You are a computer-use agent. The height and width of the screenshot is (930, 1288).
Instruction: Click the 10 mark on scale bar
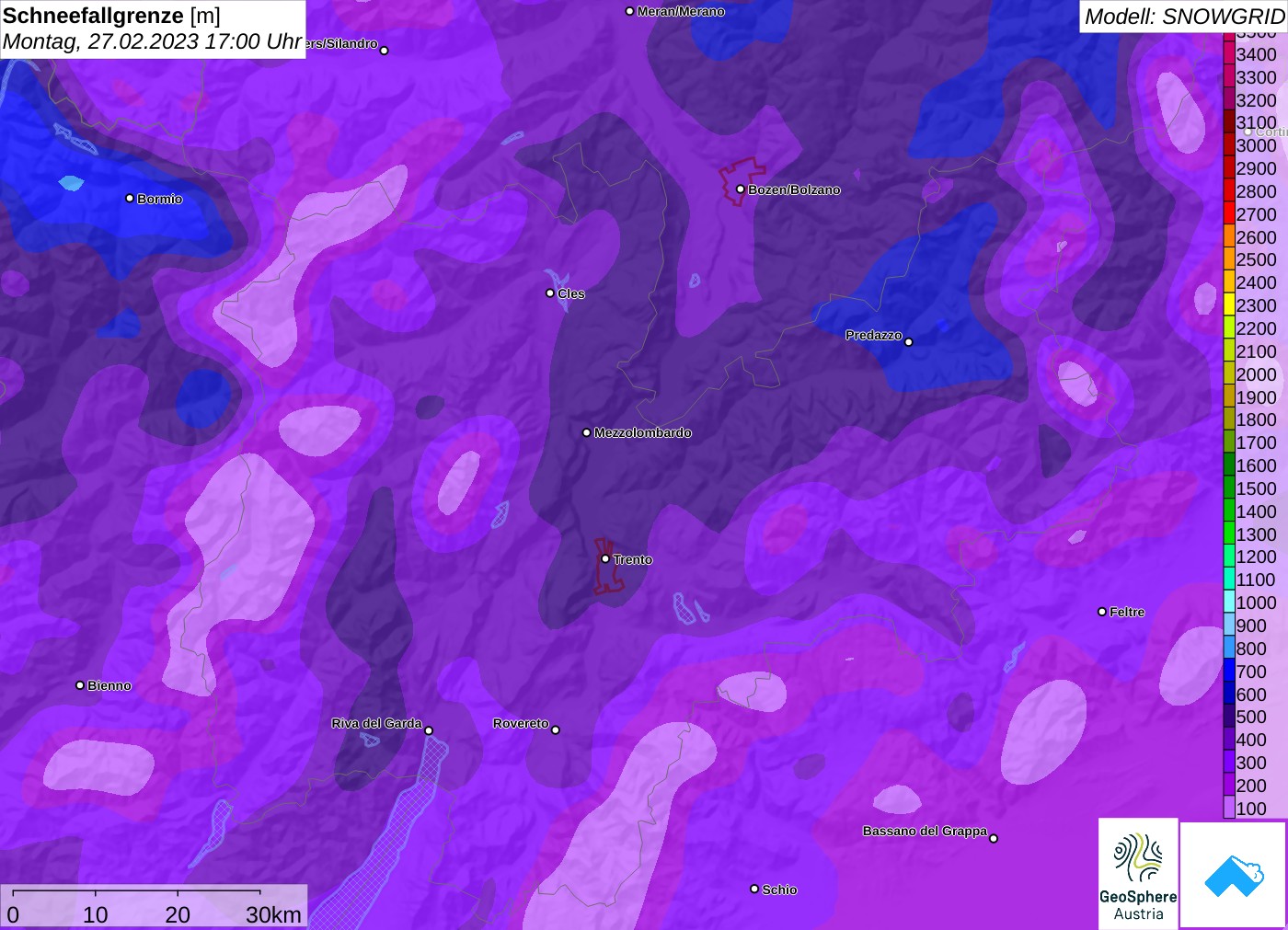pyautogui.click(x=96, y=914)
